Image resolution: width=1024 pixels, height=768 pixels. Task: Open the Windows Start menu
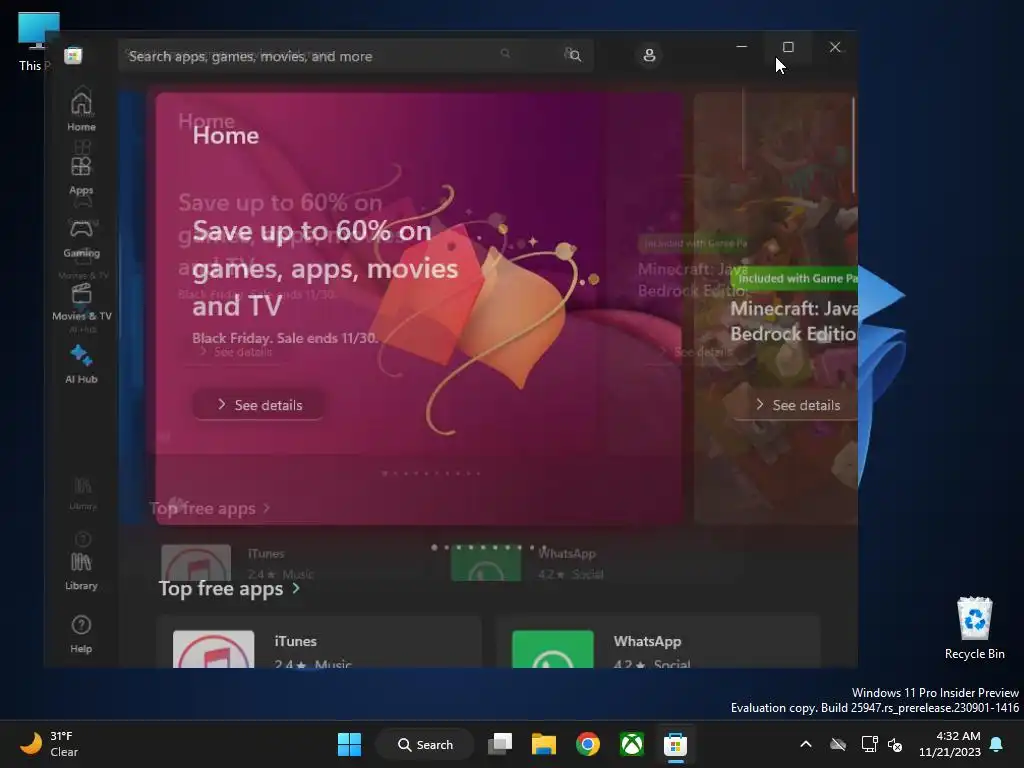click(x=349, y=744)
